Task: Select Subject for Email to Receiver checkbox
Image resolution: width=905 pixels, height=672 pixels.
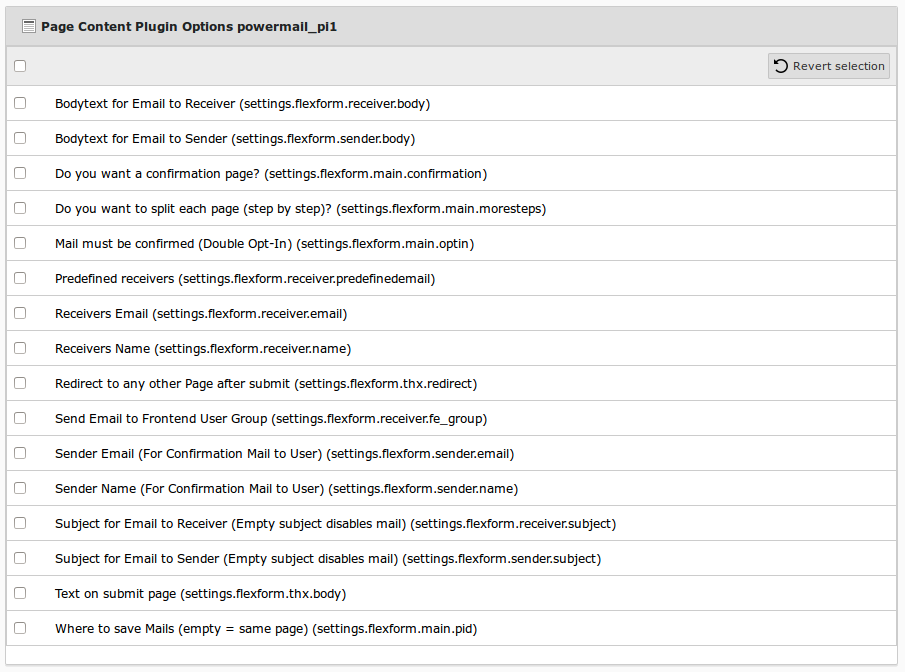Action: coord(20,523)
